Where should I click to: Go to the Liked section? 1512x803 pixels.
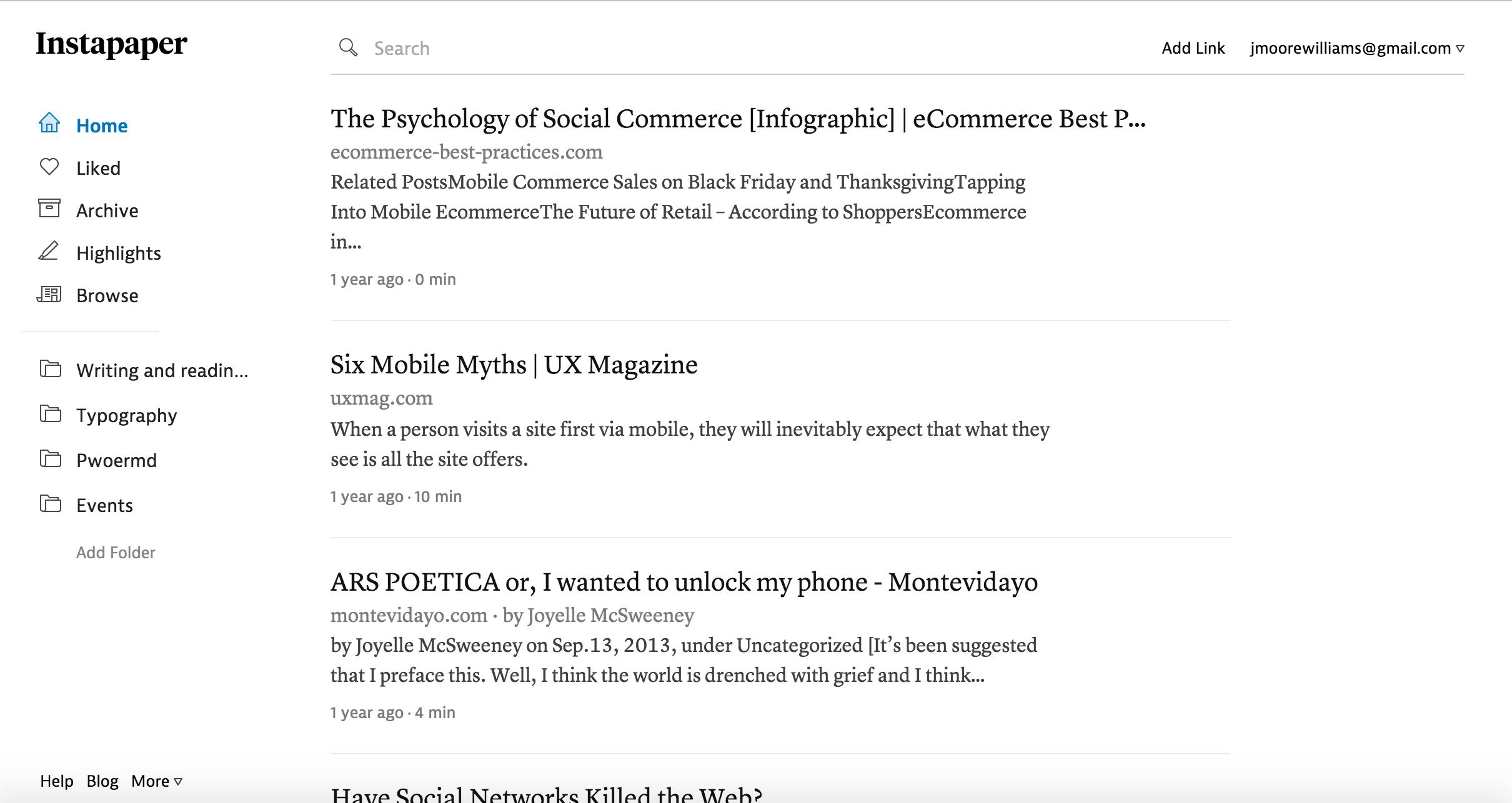[x=98, y=168]
